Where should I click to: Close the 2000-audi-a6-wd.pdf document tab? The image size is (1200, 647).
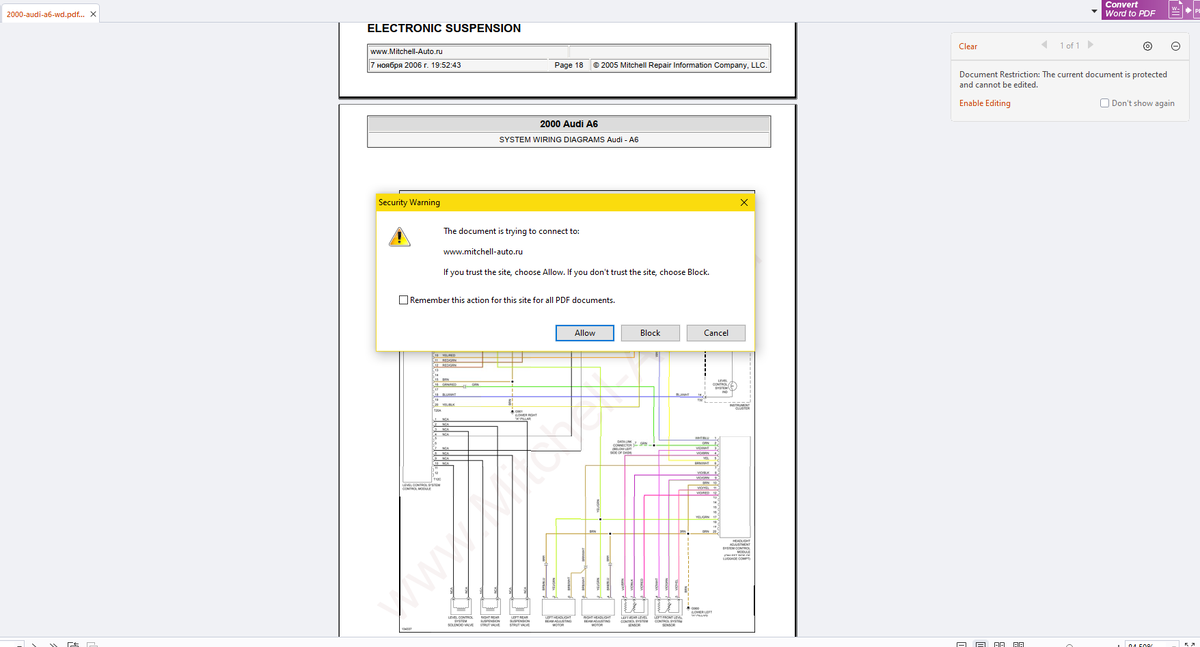coord(93,14)
